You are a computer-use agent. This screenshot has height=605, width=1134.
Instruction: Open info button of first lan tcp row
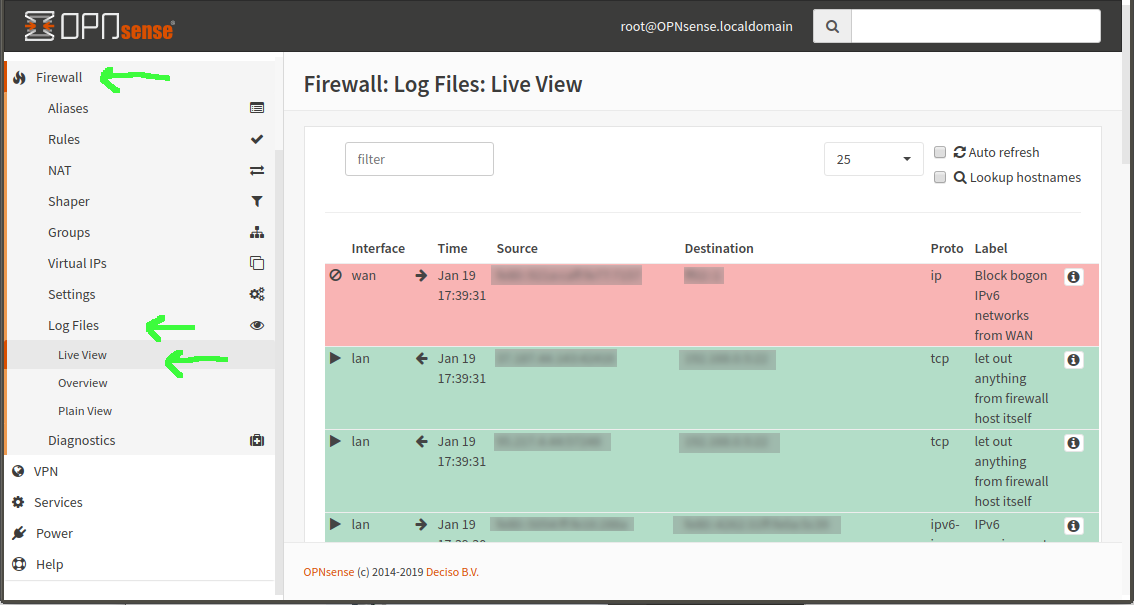[x=1073, y=359]
